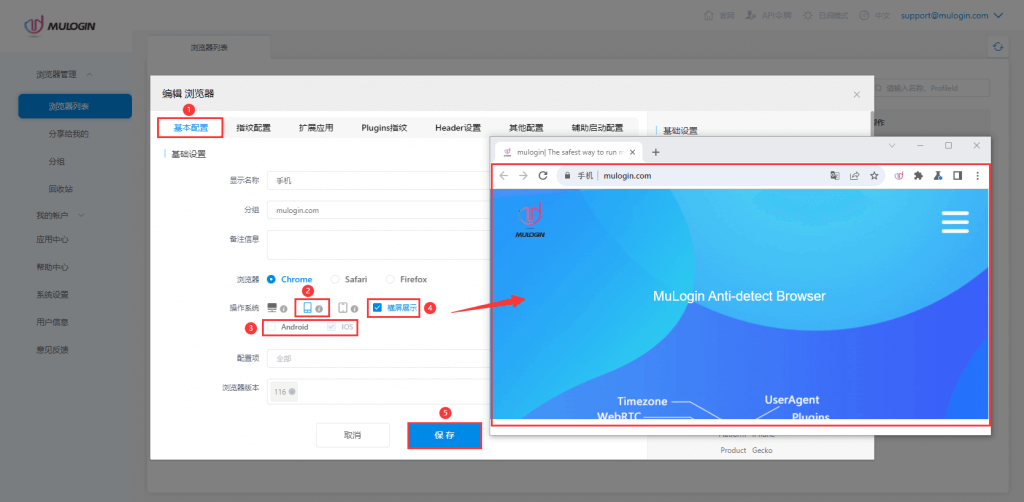Open the API令牌 header link
This screenshot has width=1024, height=502.
point(769,16)
